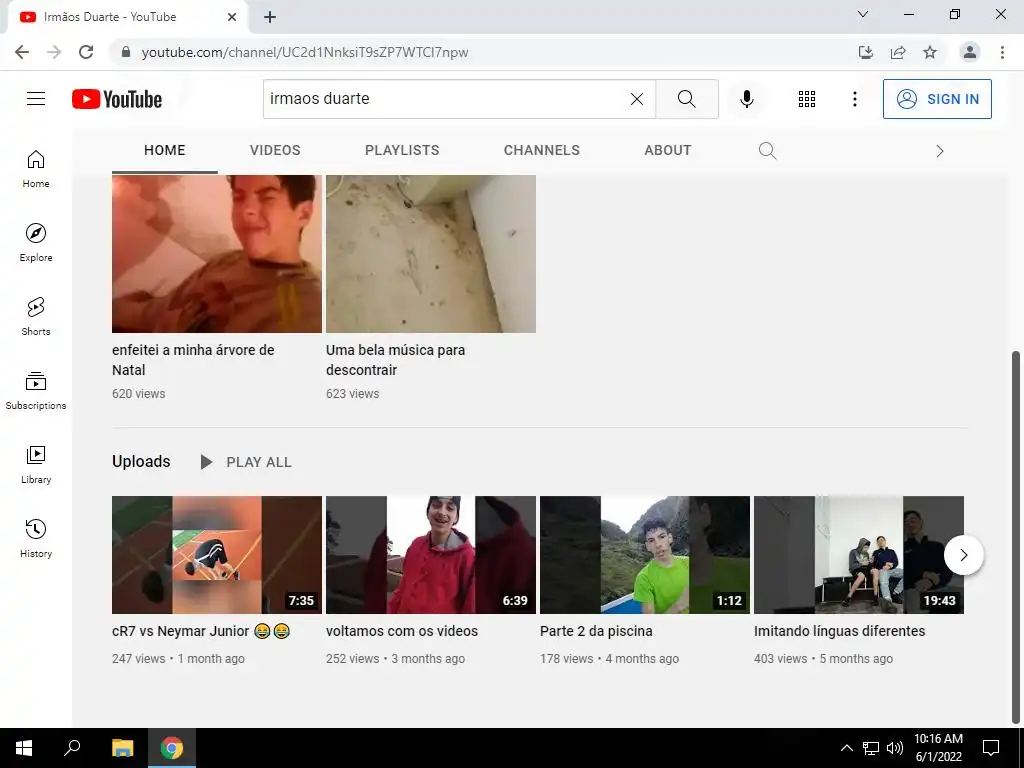Viewport: 1024px width, 768px height.
Task: Open 'Imitando línguas diferentes' title
Action: point(839,632)
